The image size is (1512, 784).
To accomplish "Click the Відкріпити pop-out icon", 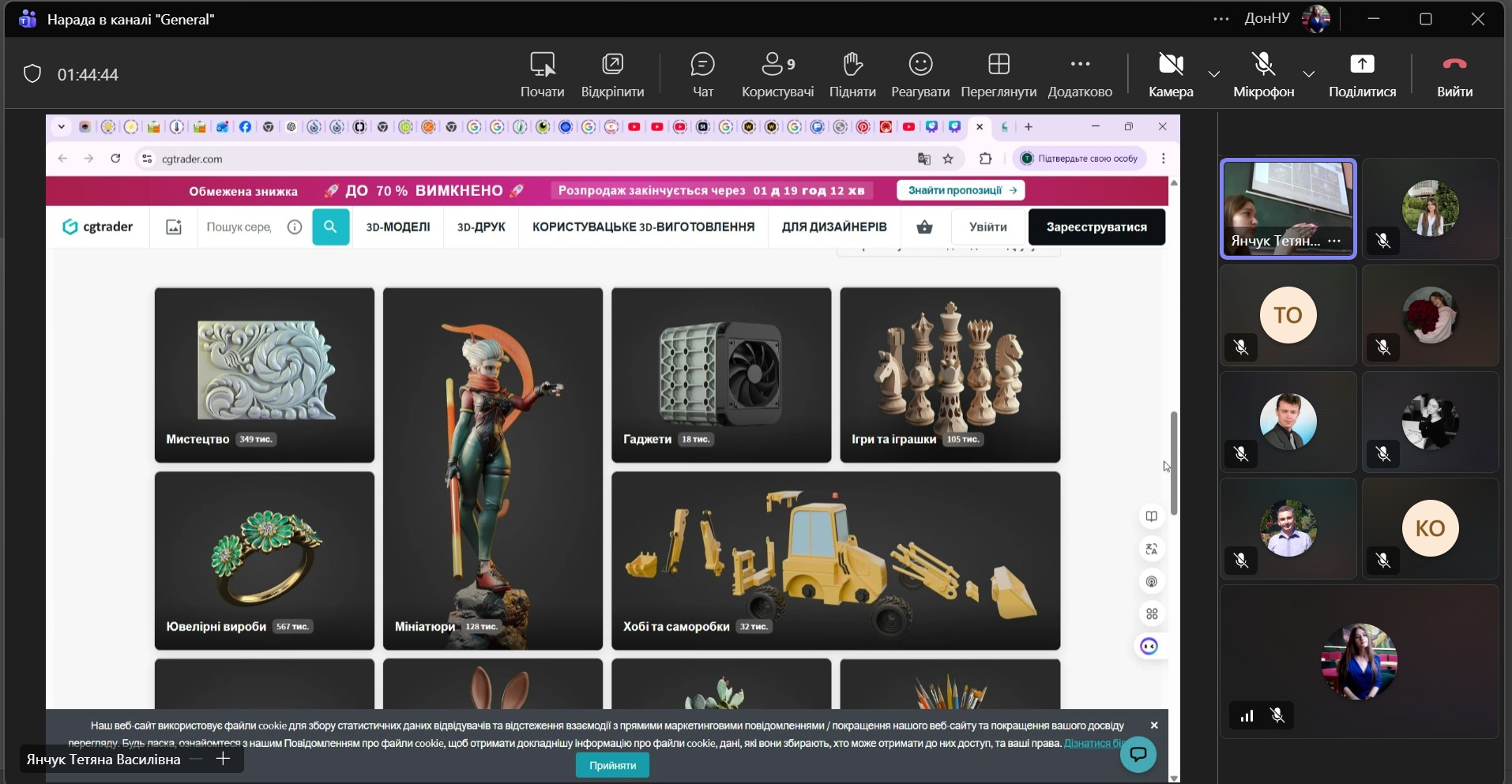I will click(612, 64).
